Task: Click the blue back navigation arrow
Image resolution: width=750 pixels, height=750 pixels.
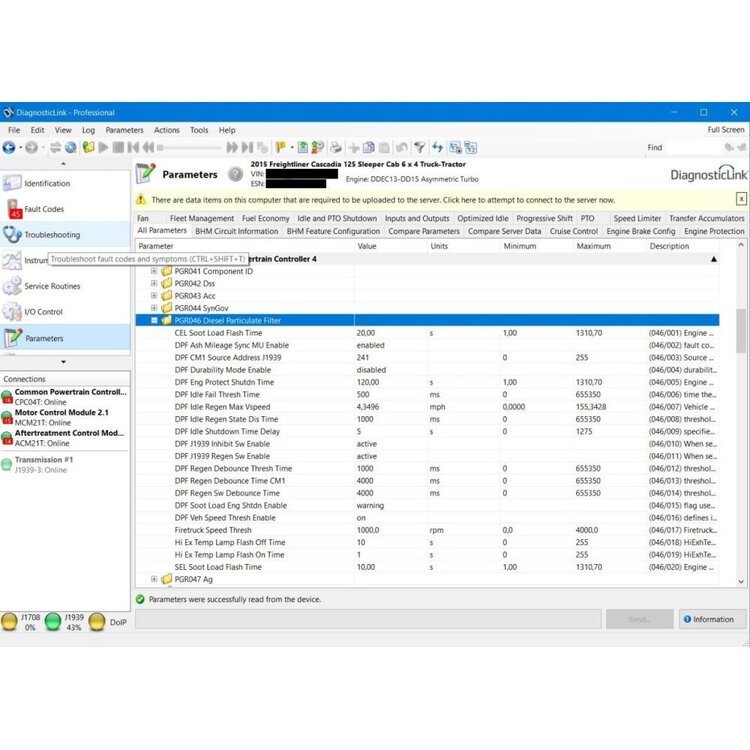Action: click(x=10, y=147)
